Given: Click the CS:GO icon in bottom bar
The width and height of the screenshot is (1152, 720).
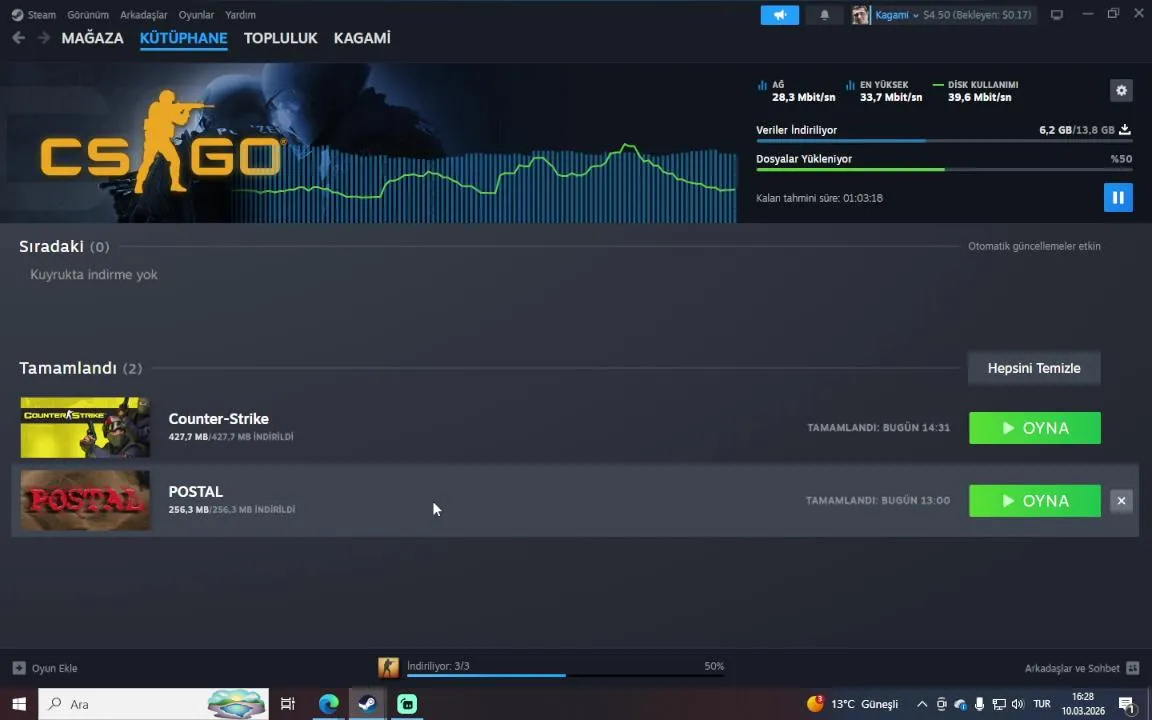Looking at the screenshot, I should 388,667.
